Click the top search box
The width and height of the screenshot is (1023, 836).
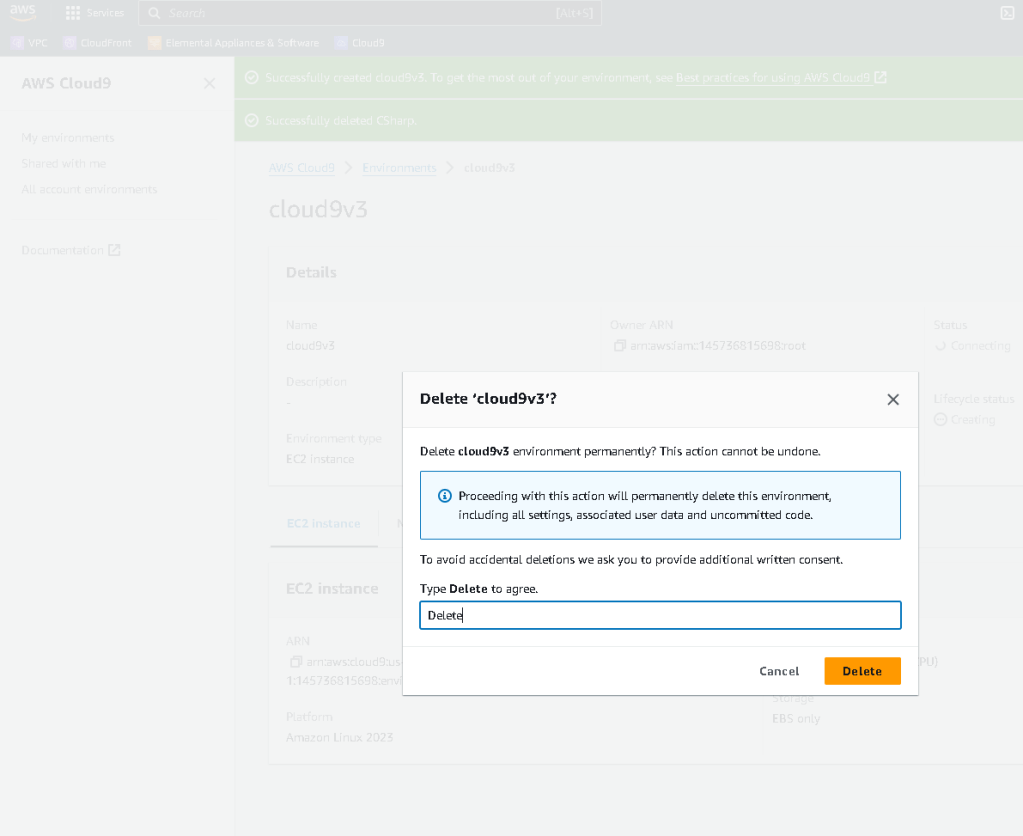370,13
